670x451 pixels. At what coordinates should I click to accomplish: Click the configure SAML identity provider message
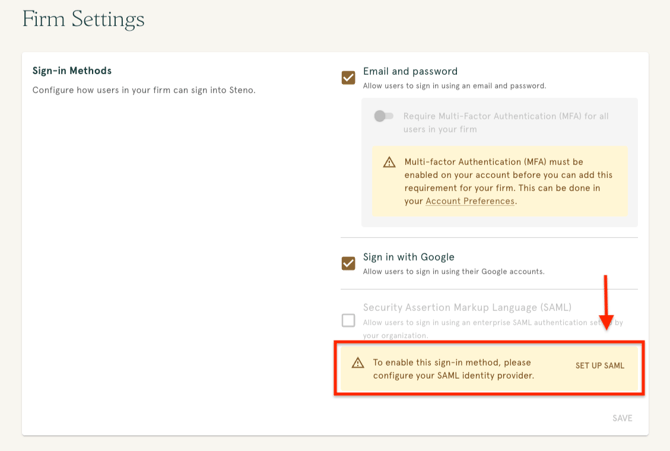[x=453, y=369]
